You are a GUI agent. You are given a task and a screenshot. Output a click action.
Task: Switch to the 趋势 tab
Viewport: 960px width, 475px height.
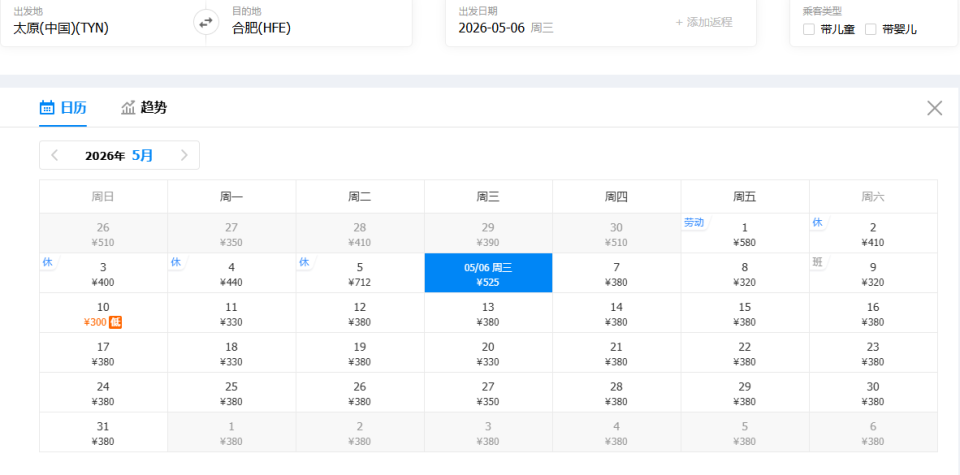click(144, 108)
